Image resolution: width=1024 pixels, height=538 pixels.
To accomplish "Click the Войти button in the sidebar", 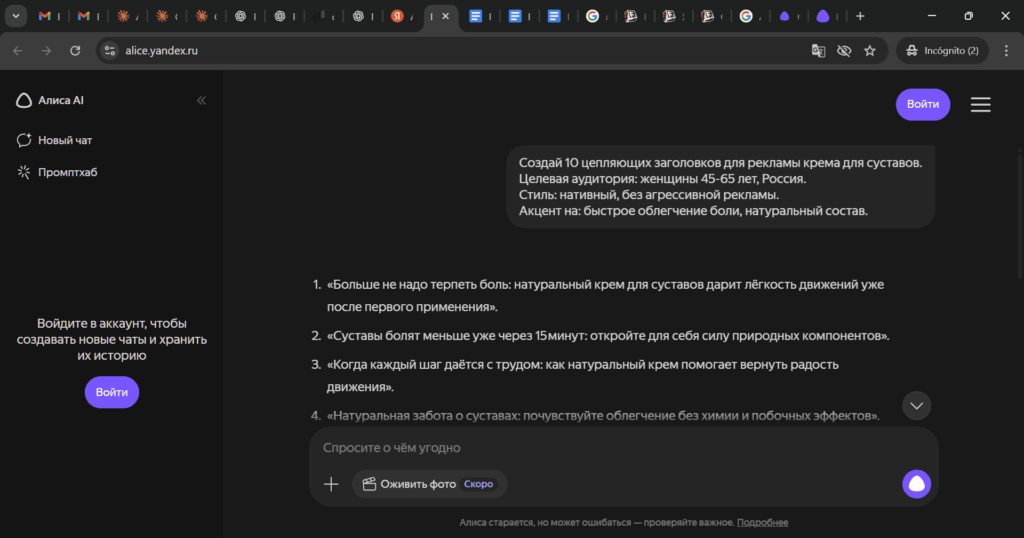I will (x=111, y=392).
